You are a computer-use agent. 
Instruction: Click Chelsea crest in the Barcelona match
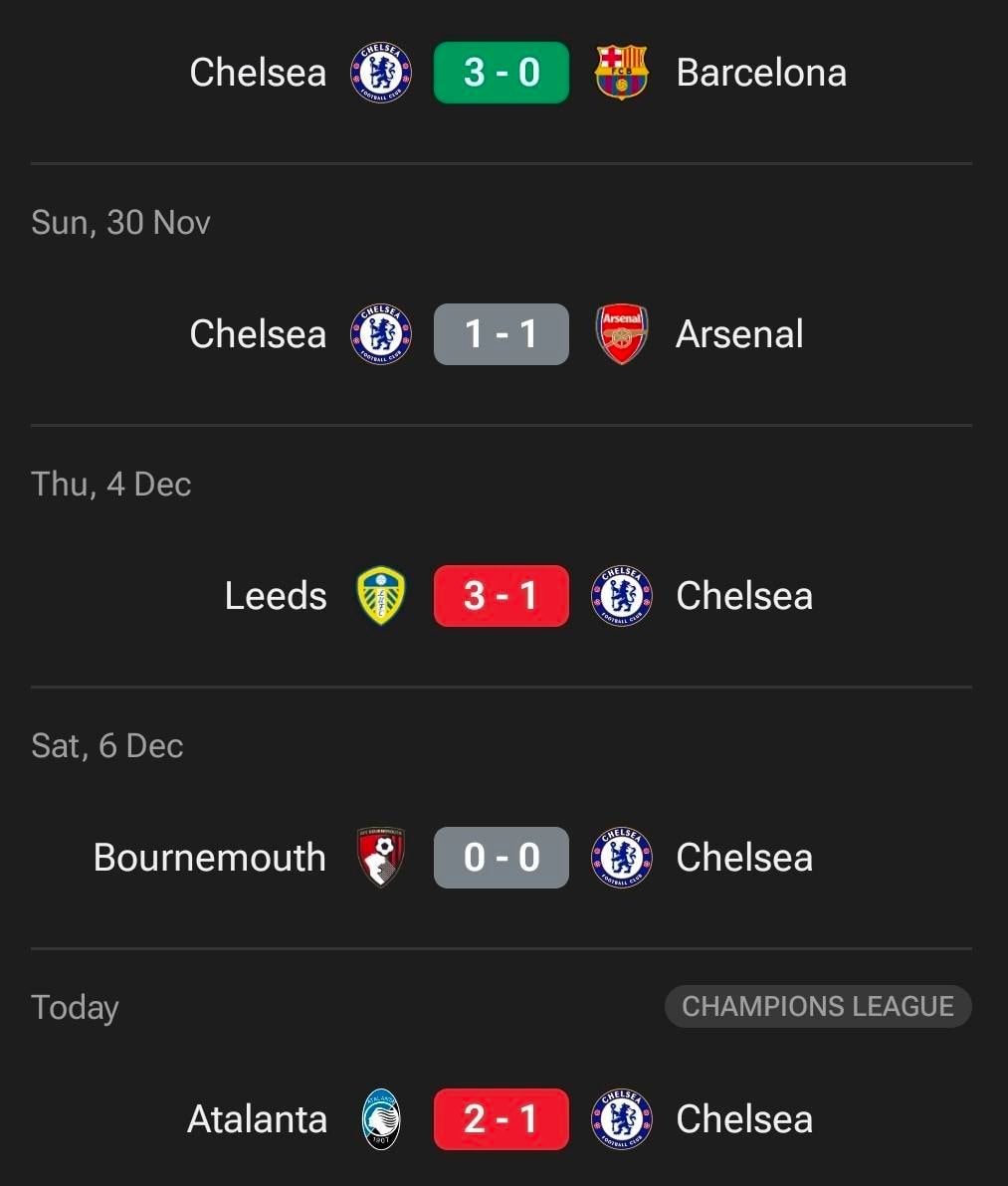tap(381, 73)
